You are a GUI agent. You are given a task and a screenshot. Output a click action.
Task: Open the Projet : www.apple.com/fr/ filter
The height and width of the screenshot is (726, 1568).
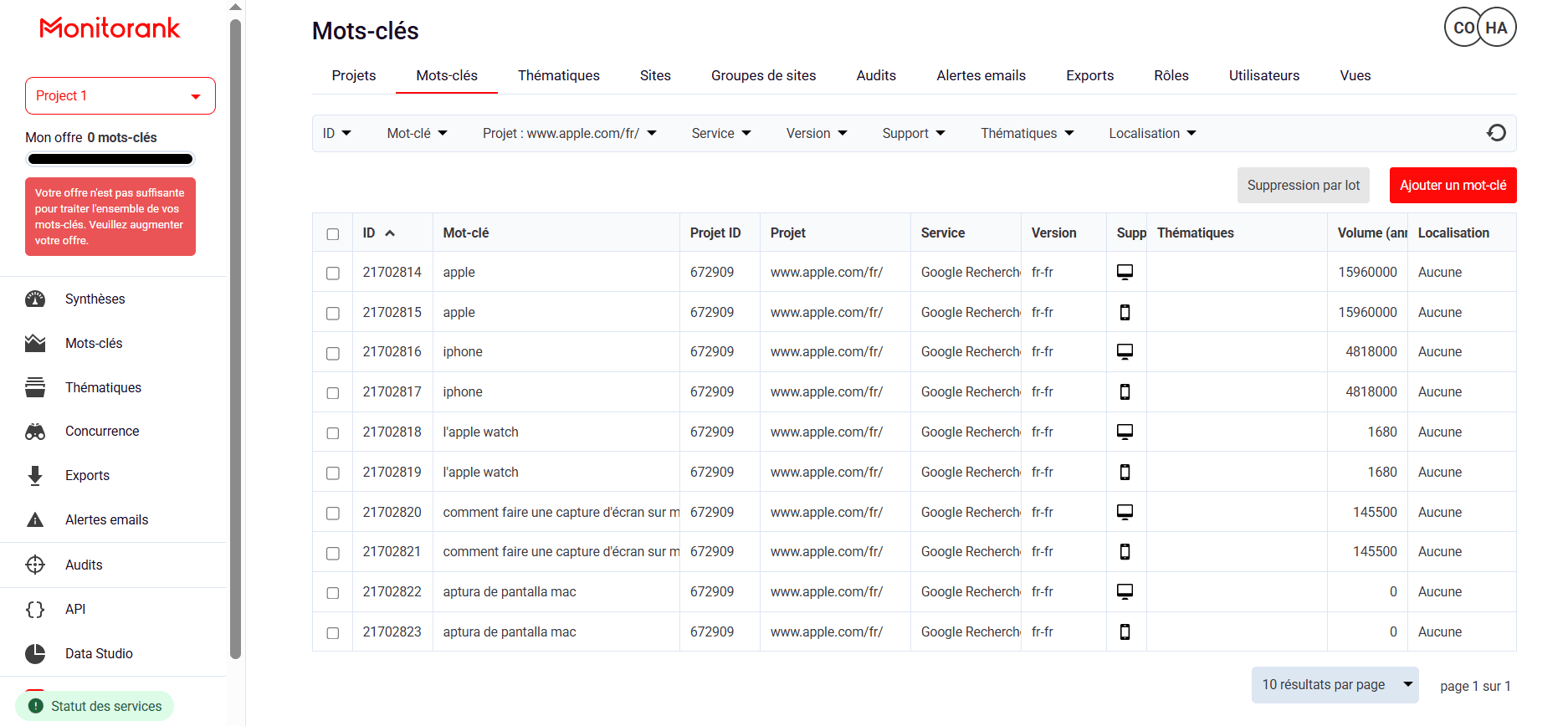570,133
